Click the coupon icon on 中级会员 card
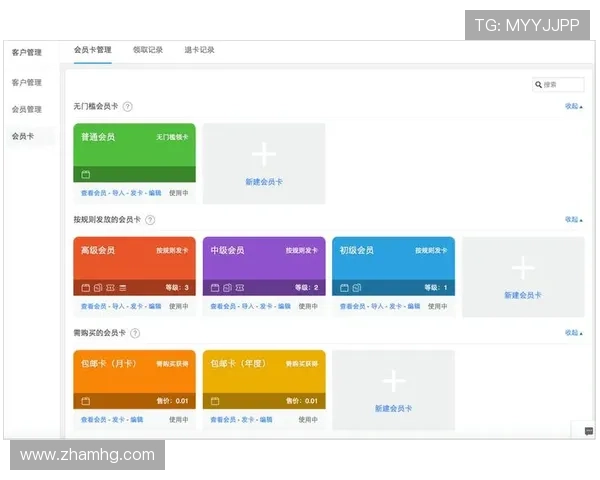 (x=240, y=288)
